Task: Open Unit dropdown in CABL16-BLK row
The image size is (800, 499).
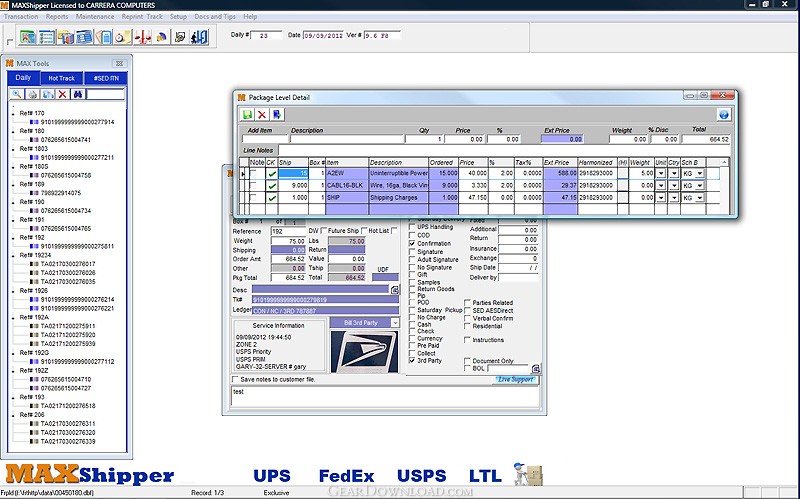Action: (x=661, y=186)
